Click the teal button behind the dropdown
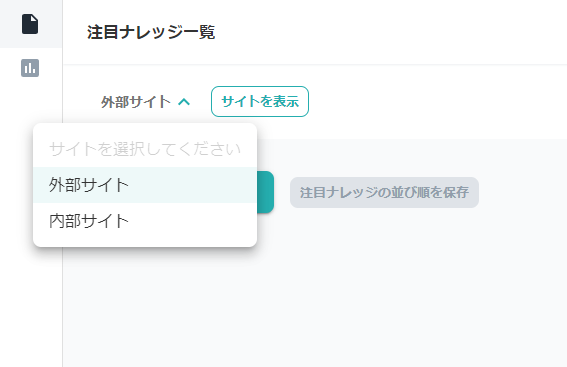Viewport: 567px width, 367px height. [266, 192]
